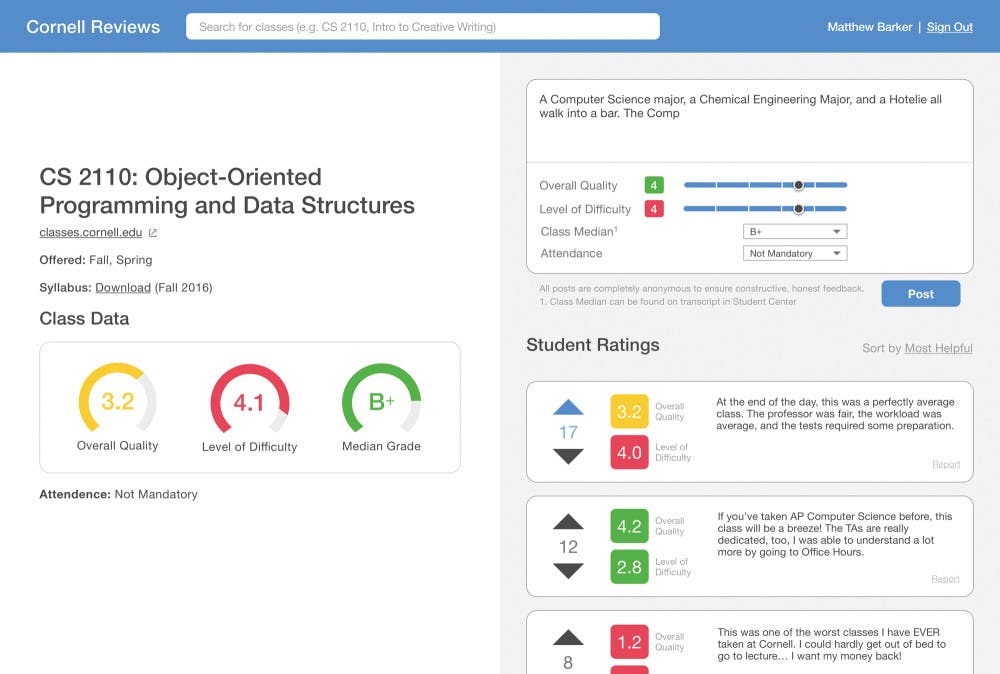The image size is (1000, 674).
Task: Downvote the review with 12 votes
Action: coord(568,571)
